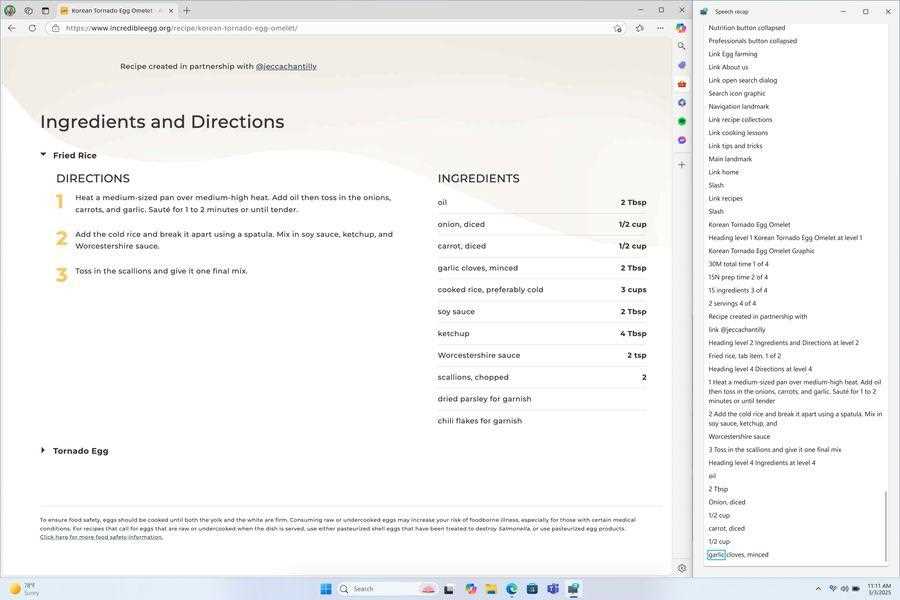Click the Copilot icon in Edge sidebar
This screenshot has width=900, height=600.
pyautogui.click(x=681, y=28)
